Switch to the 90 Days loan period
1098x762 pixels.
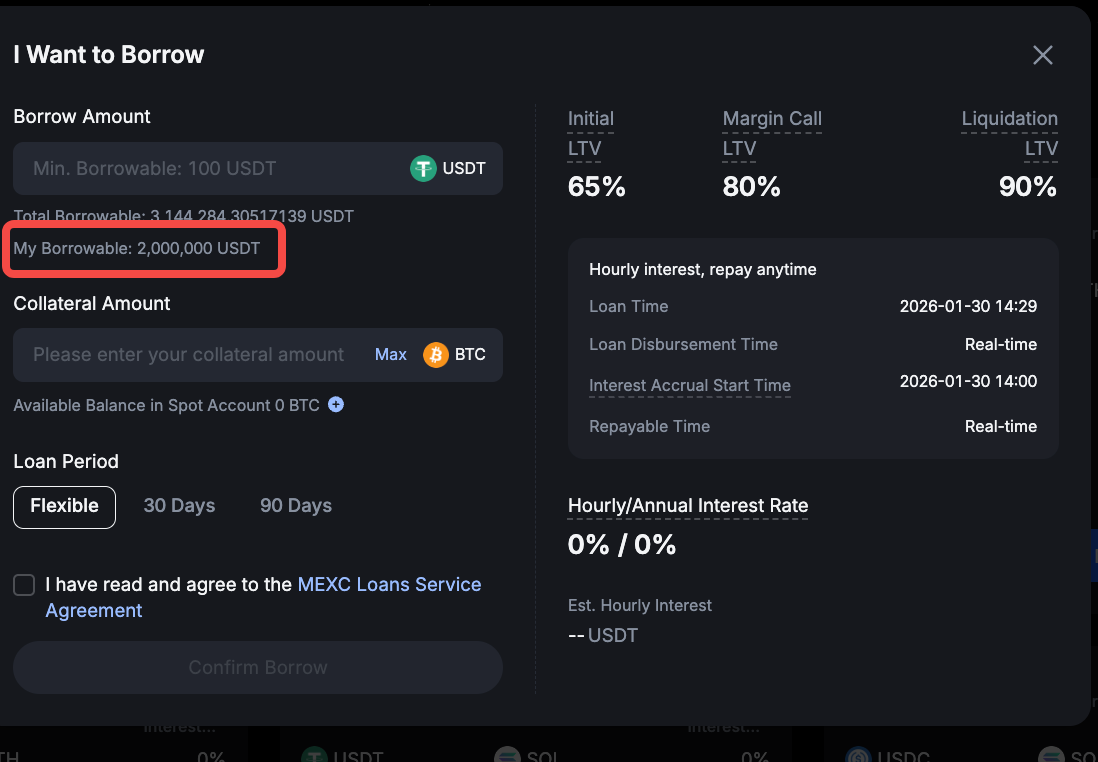(x=295, y=506)
